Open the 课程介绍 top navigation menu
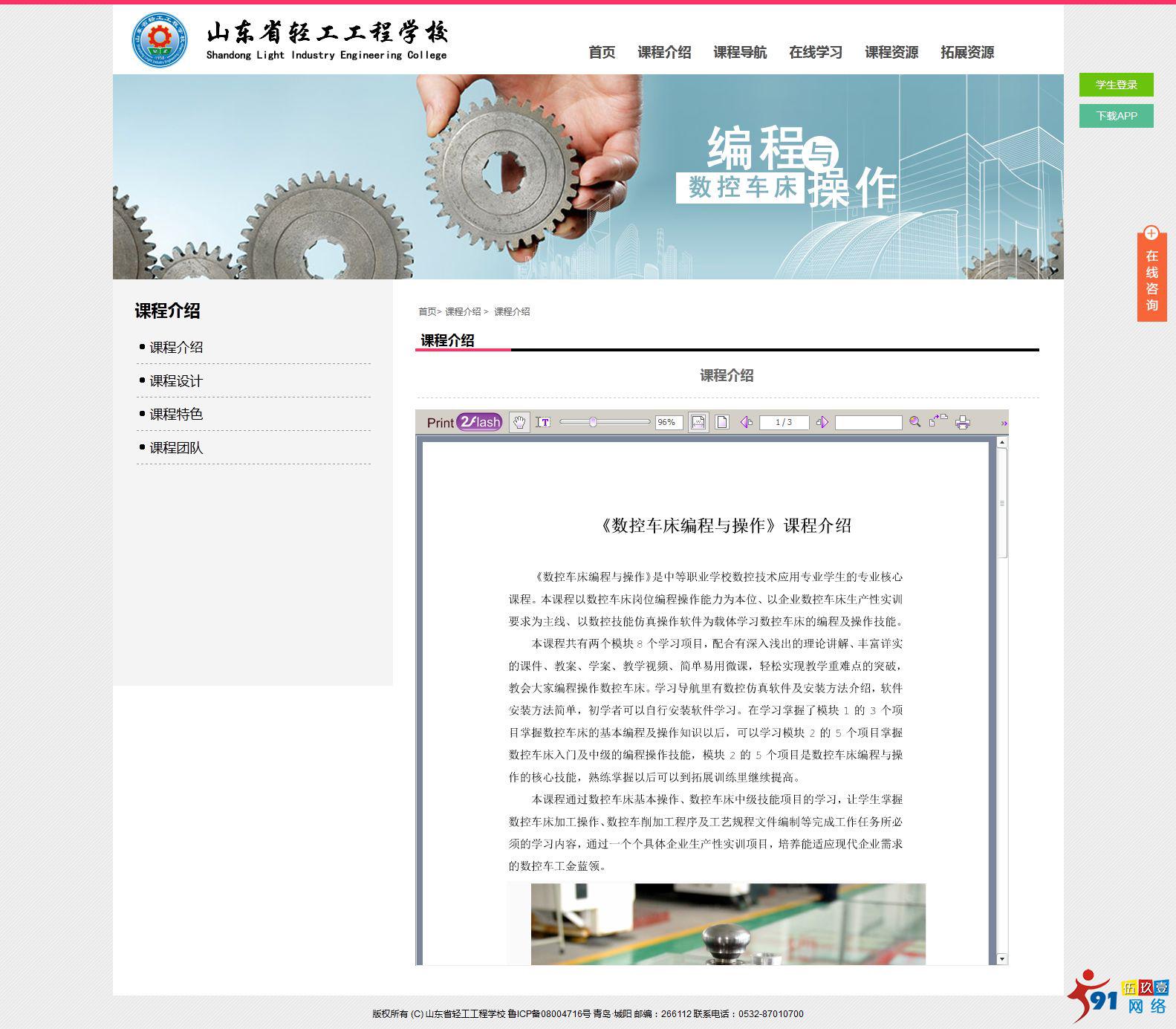The width and height of the screenshot is (1176, 1029). pos(664,52)
